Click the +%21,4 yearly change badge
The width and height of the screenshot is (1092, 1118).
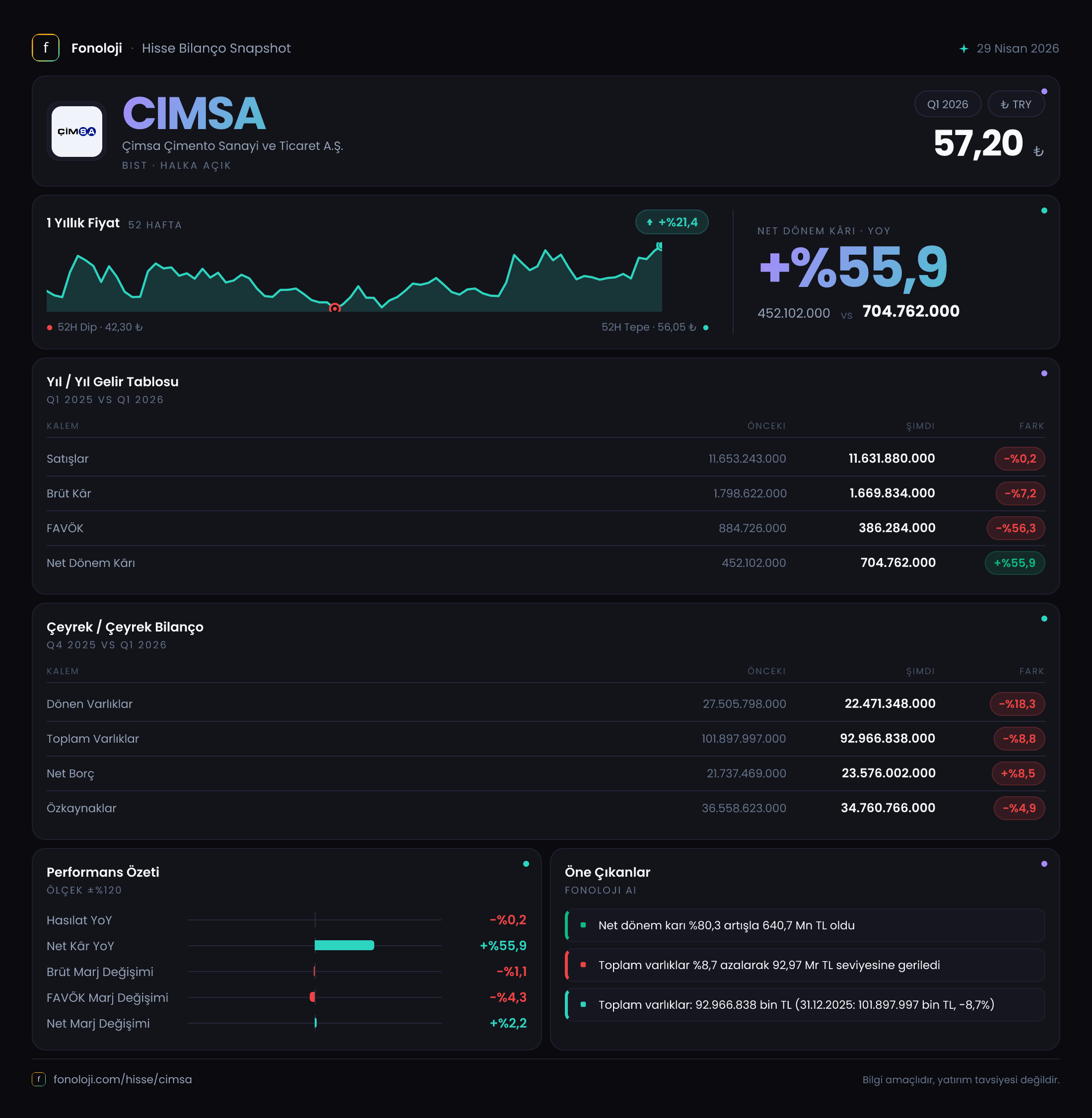[x=672, y=222]
